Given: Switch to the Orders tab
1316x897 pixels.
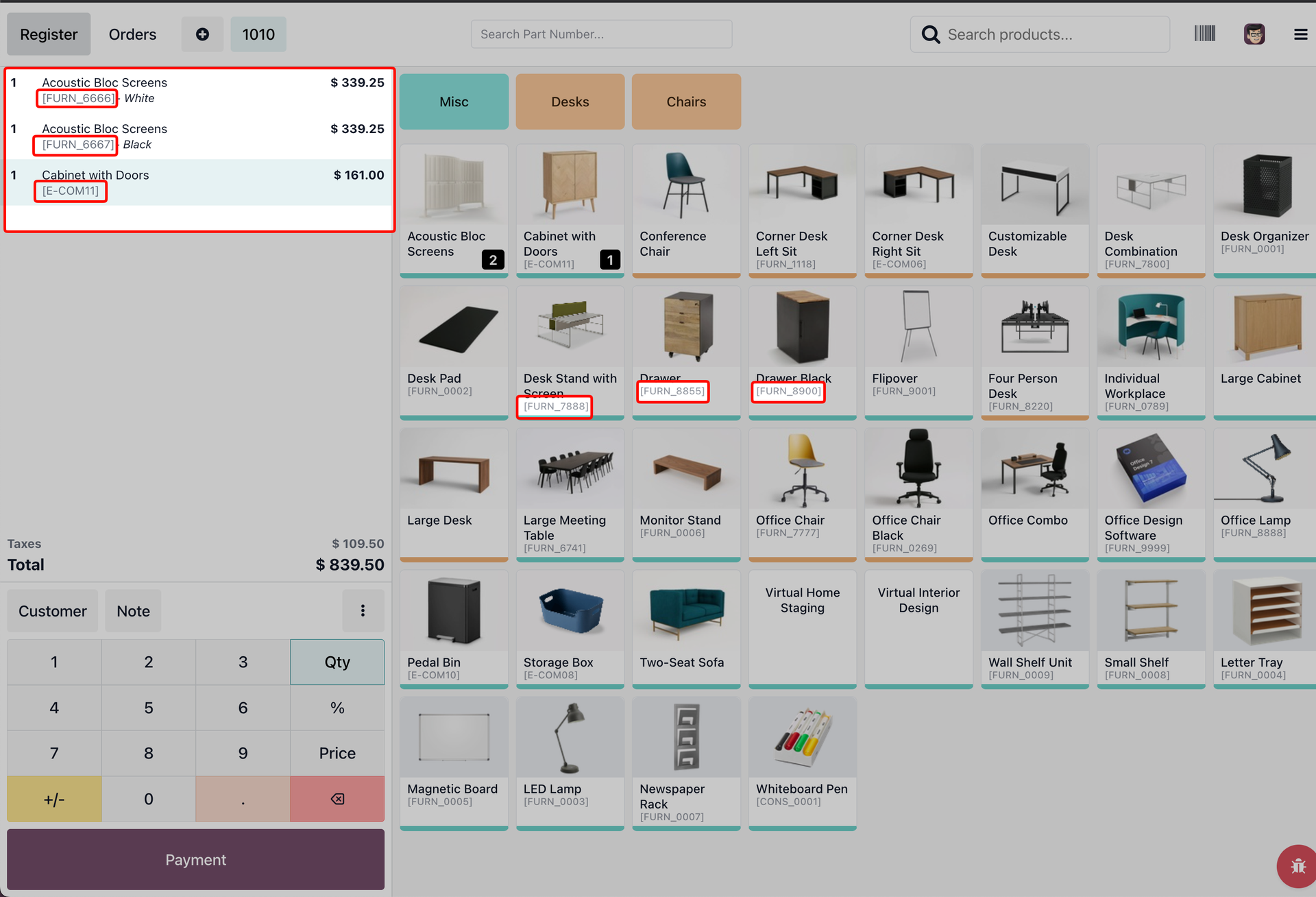Looking at the screenshot, I should click(x=132, y=34).
